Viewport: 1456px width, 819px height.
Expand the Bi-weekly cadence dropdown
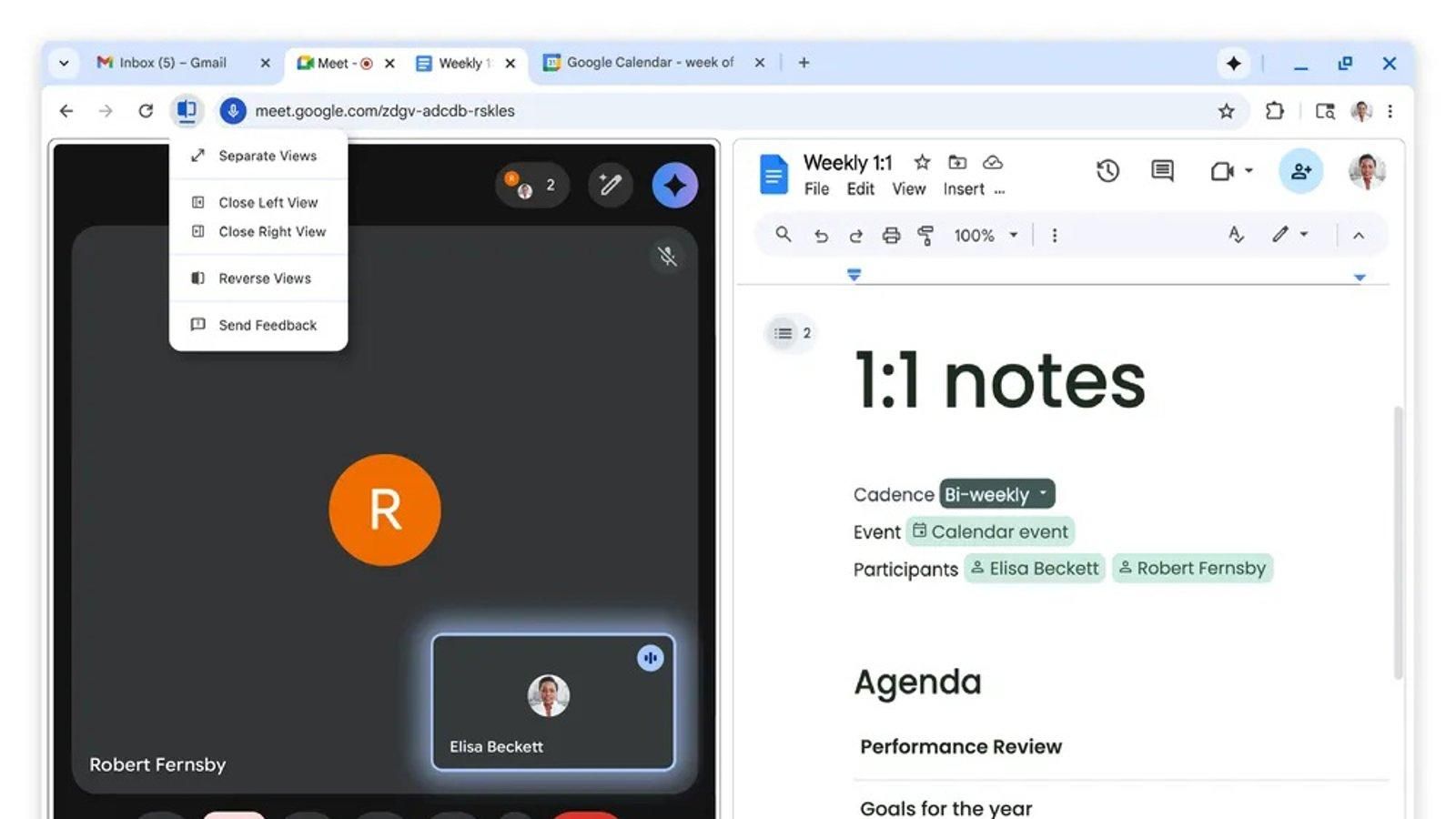(x=1040, y=494)
